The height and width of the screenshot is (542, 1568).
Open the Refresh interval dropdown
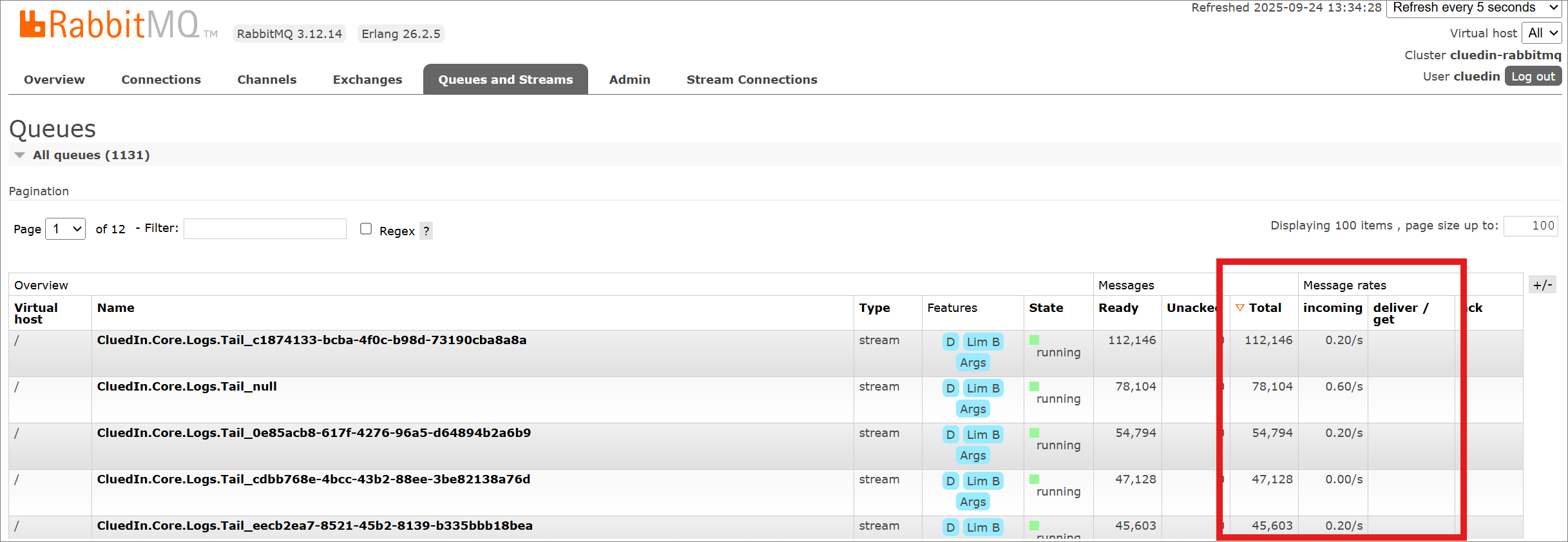[1473, 8]
